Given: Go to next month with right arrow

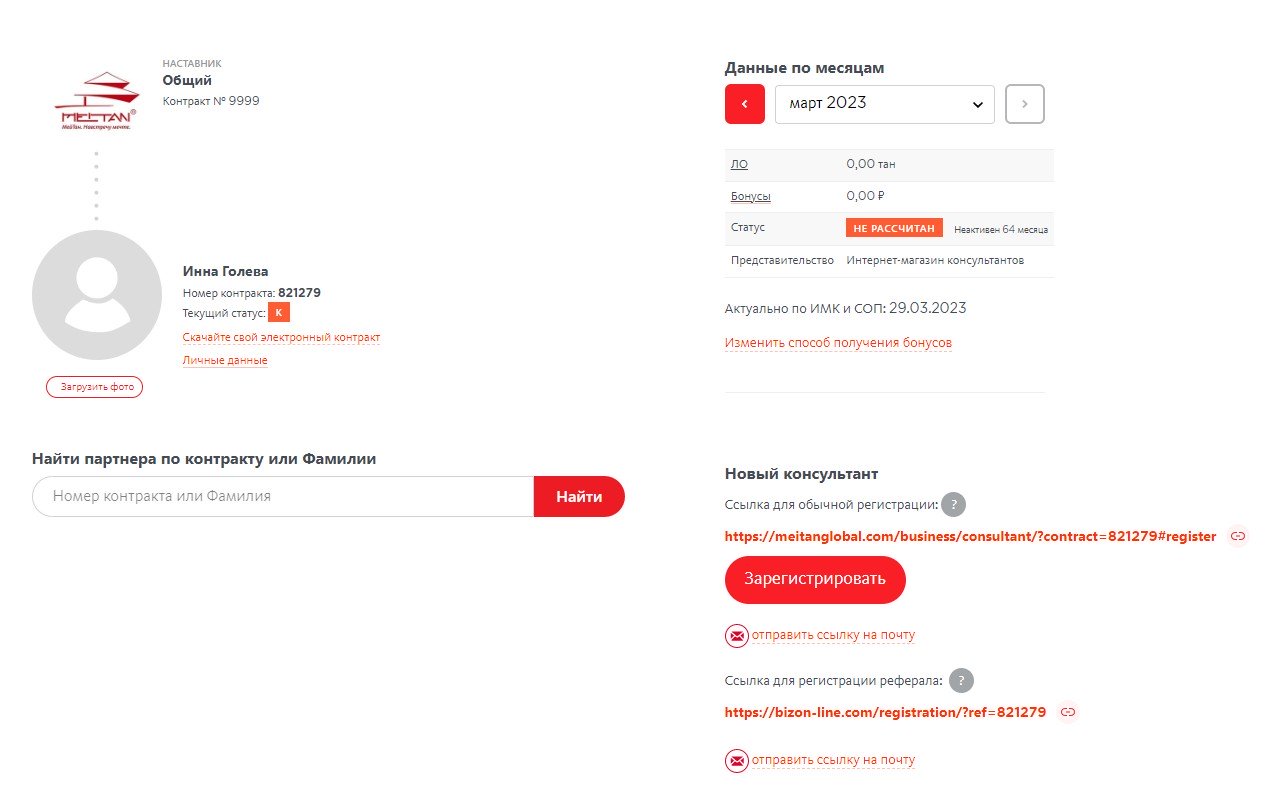Looking at the screenshot, I should coord(1024,104).
